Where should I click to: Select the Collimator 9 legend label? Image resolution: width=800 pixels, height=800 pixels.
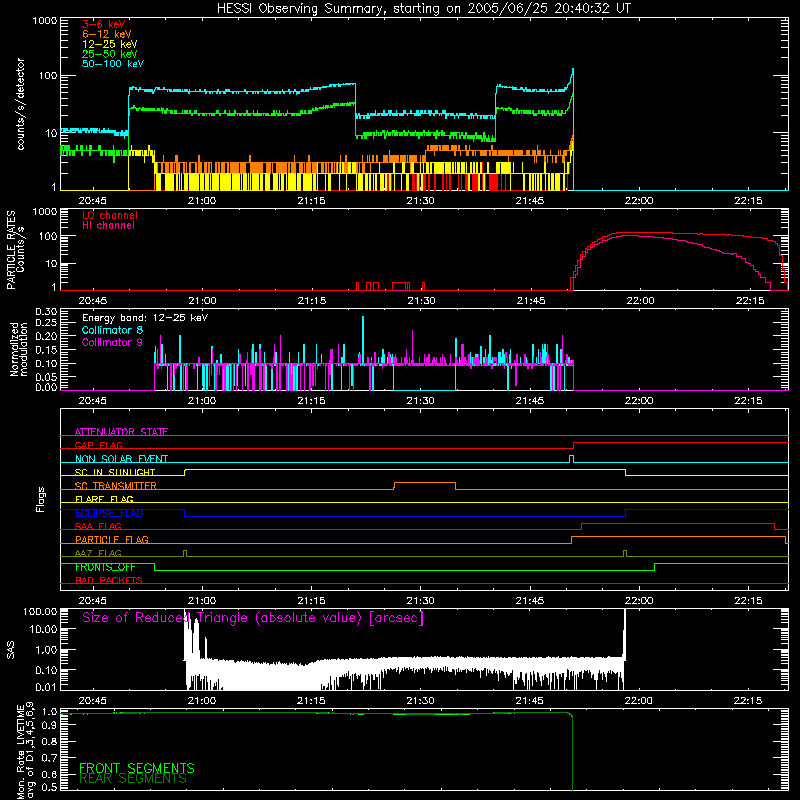pos(112,342)
